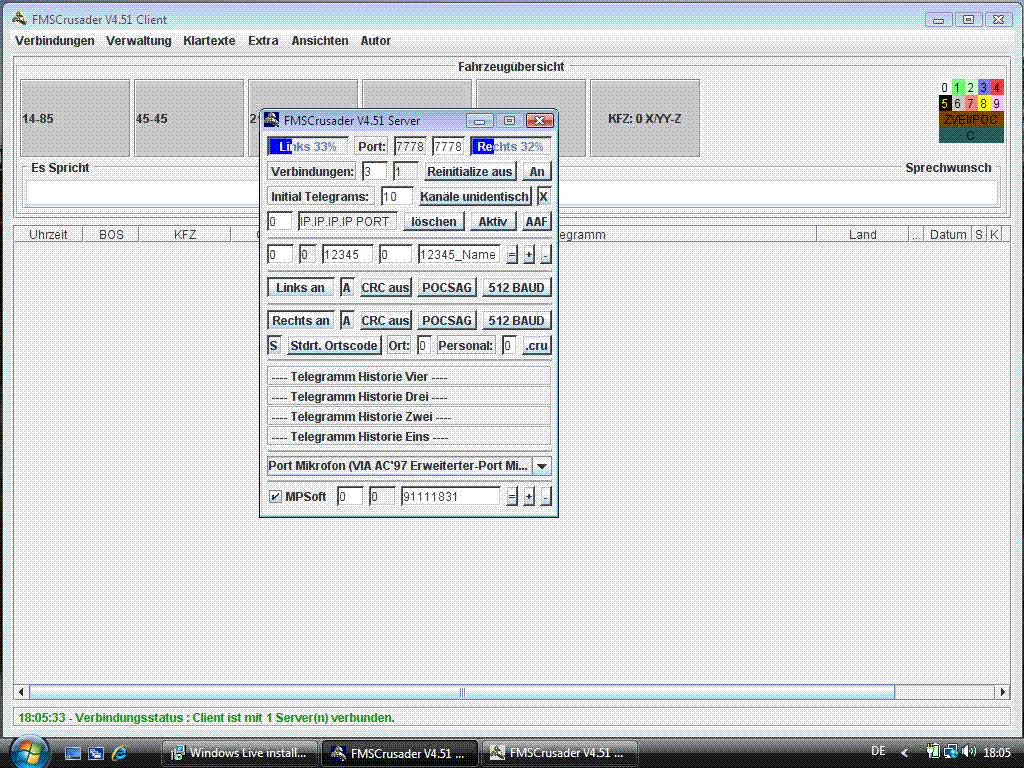Click 512 BAUD in the Links row

[x=517, y=287]
